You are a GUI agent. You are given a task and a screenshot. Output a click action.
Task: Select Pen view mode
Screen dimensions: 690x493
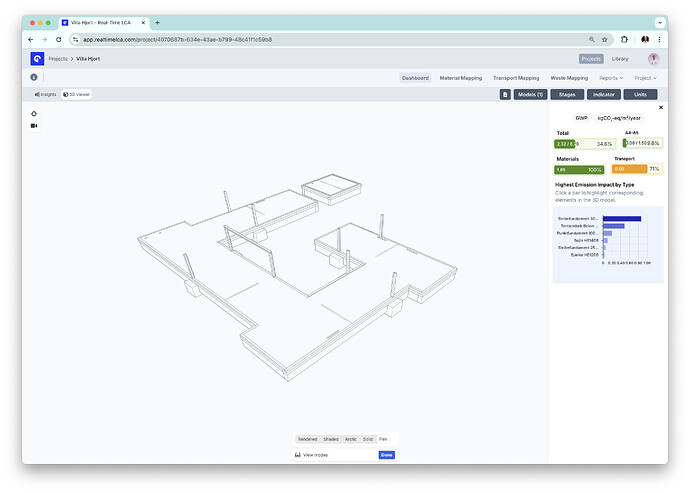point(383,439)
